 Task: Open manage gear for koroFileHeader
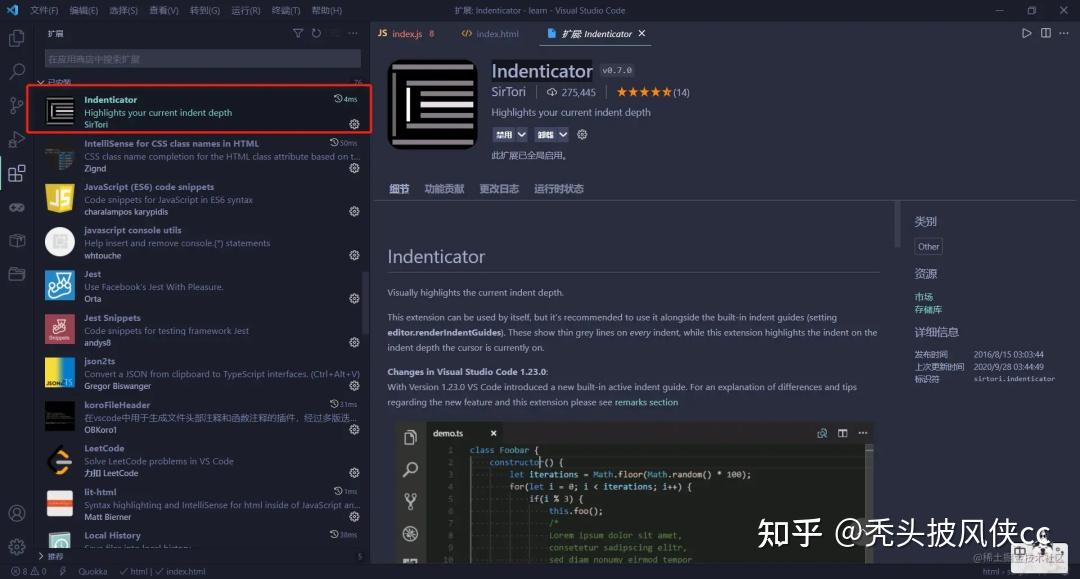click(354, 429)
